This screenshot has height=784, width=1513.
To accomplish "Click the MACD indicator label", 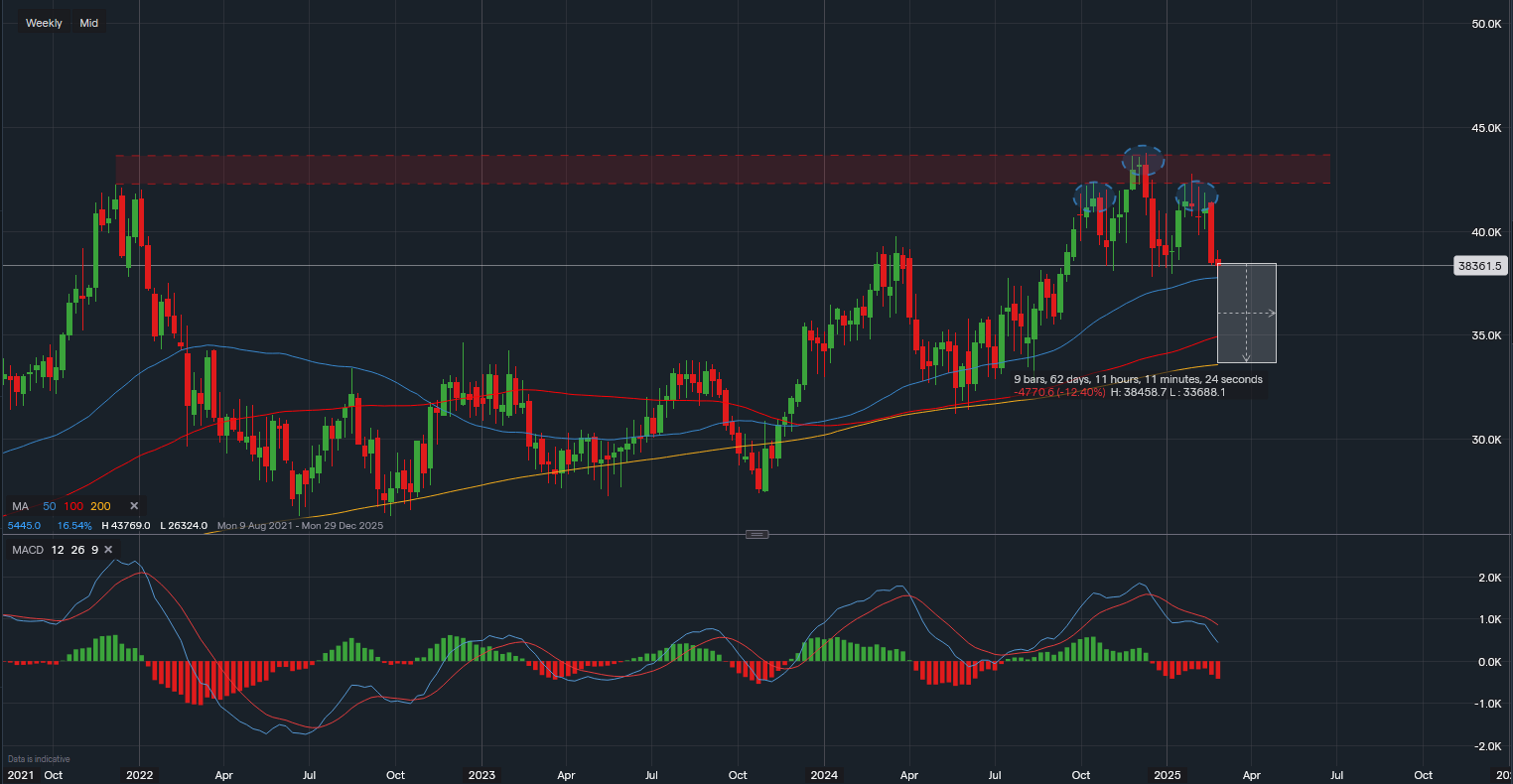I will 28,550.
